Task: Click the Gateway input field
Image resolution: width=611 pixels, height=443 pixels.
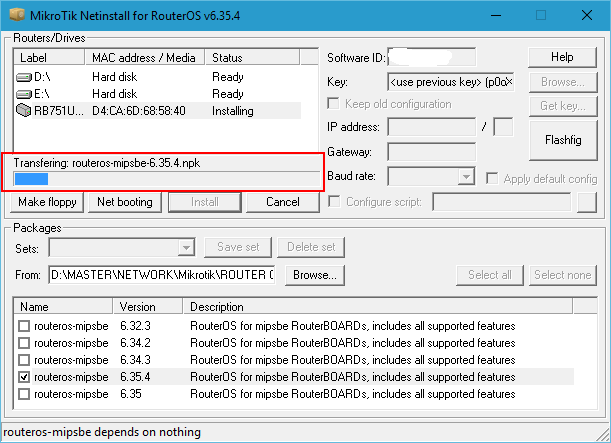Action: click(x=431, y=152)
